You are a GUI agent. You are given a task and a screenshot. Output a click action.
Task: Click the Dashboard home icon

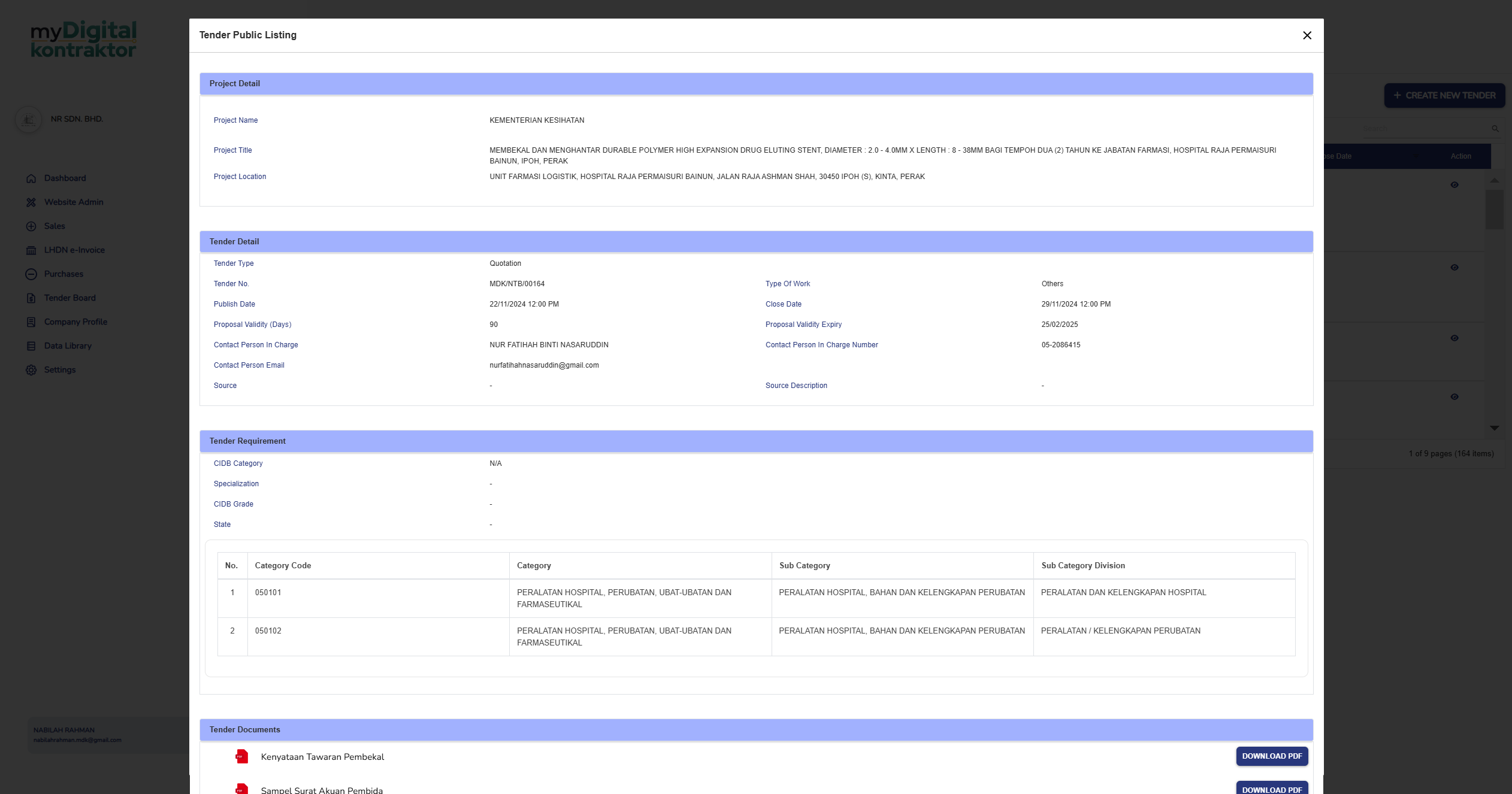pos(31,178)
